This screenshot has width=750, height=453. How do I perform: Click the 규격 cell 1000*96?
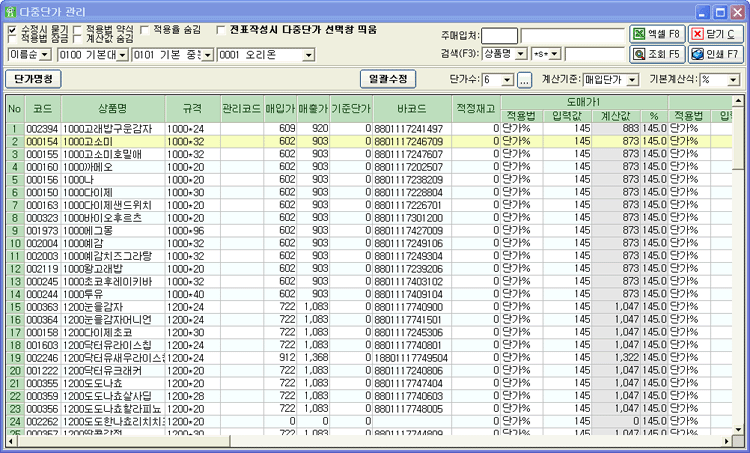193,231
